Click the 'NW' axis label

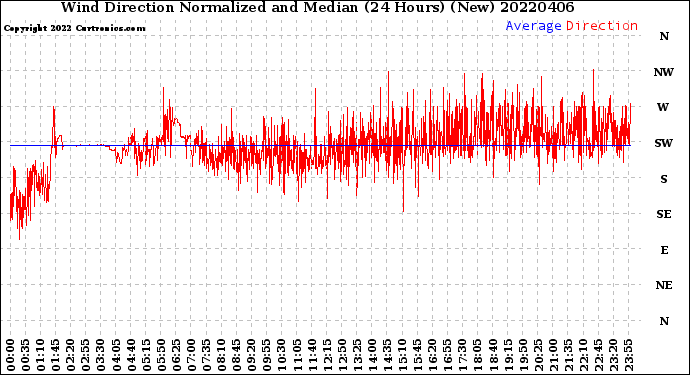(x=664, y=72)
